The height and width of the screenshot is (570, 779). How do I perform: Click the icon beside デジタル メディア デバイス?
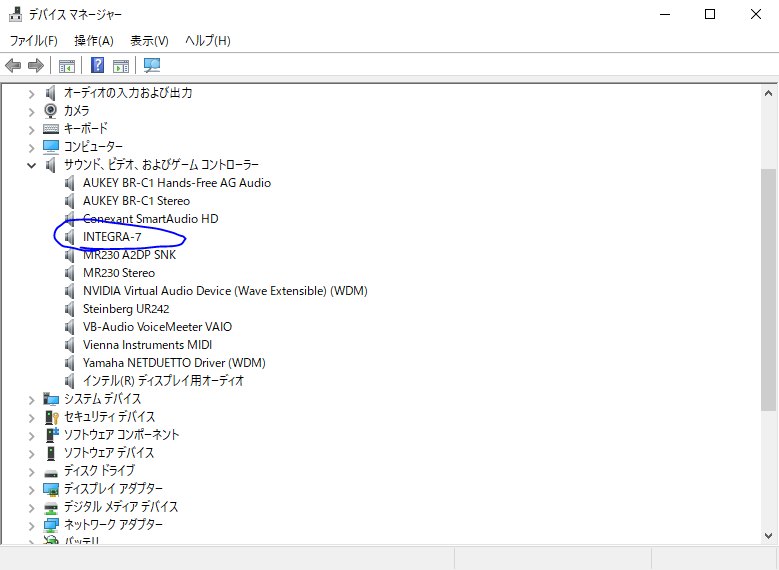point(51,508)
